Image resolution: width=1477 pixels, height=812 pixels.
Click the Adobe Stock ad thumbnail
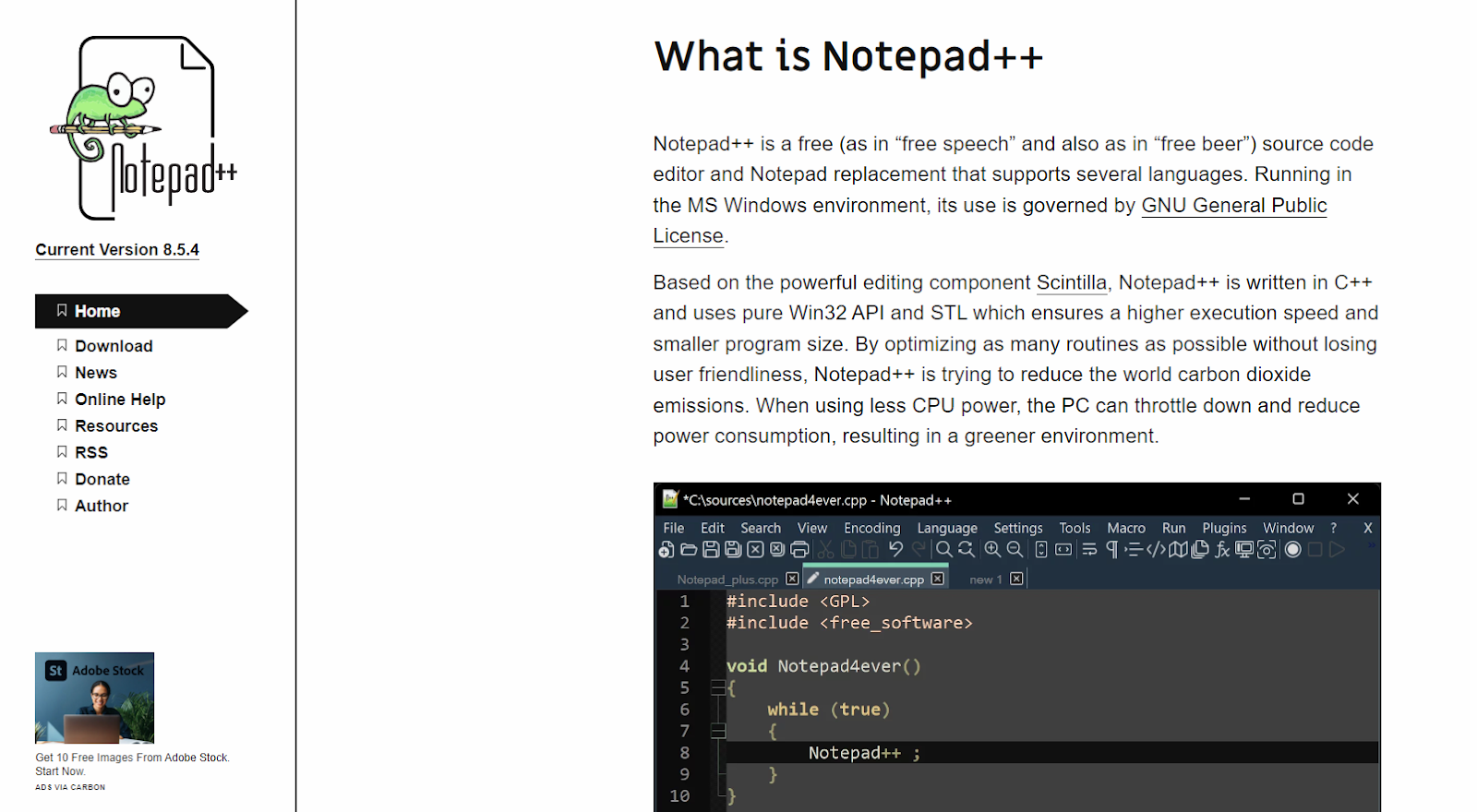pyautogui.click(x=94, y=699)
